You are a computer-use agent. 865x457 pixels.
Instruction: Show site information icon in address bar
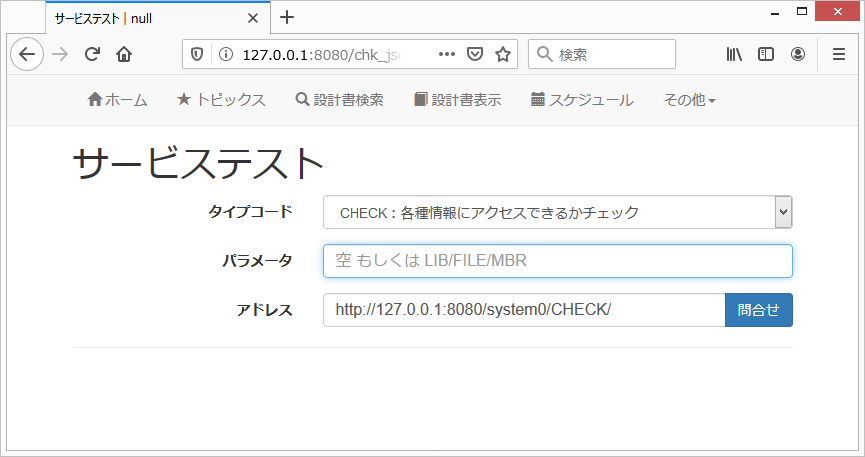pos(226,54)
